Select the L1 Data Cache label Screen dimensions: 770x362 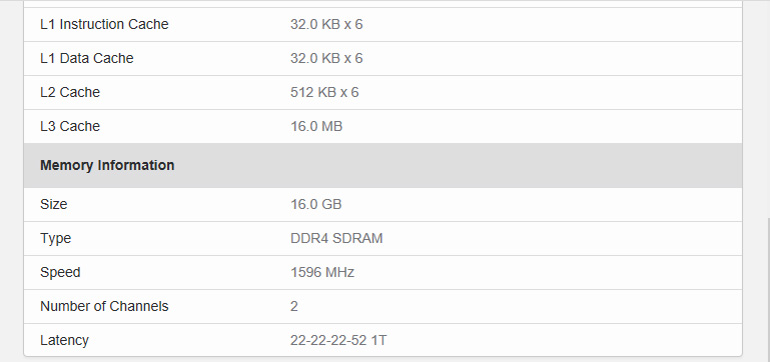(x=87, y=58)
